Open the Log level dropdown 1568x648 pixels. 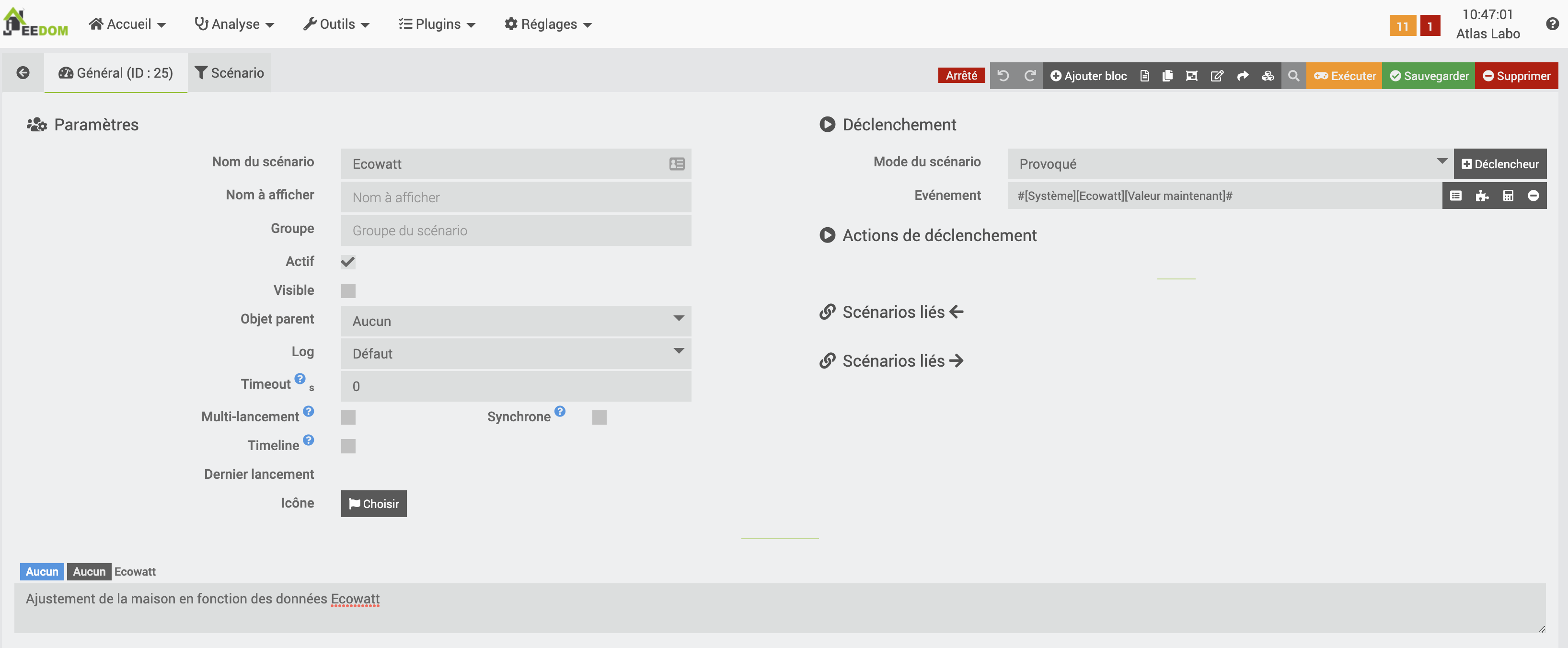point(516,353)
